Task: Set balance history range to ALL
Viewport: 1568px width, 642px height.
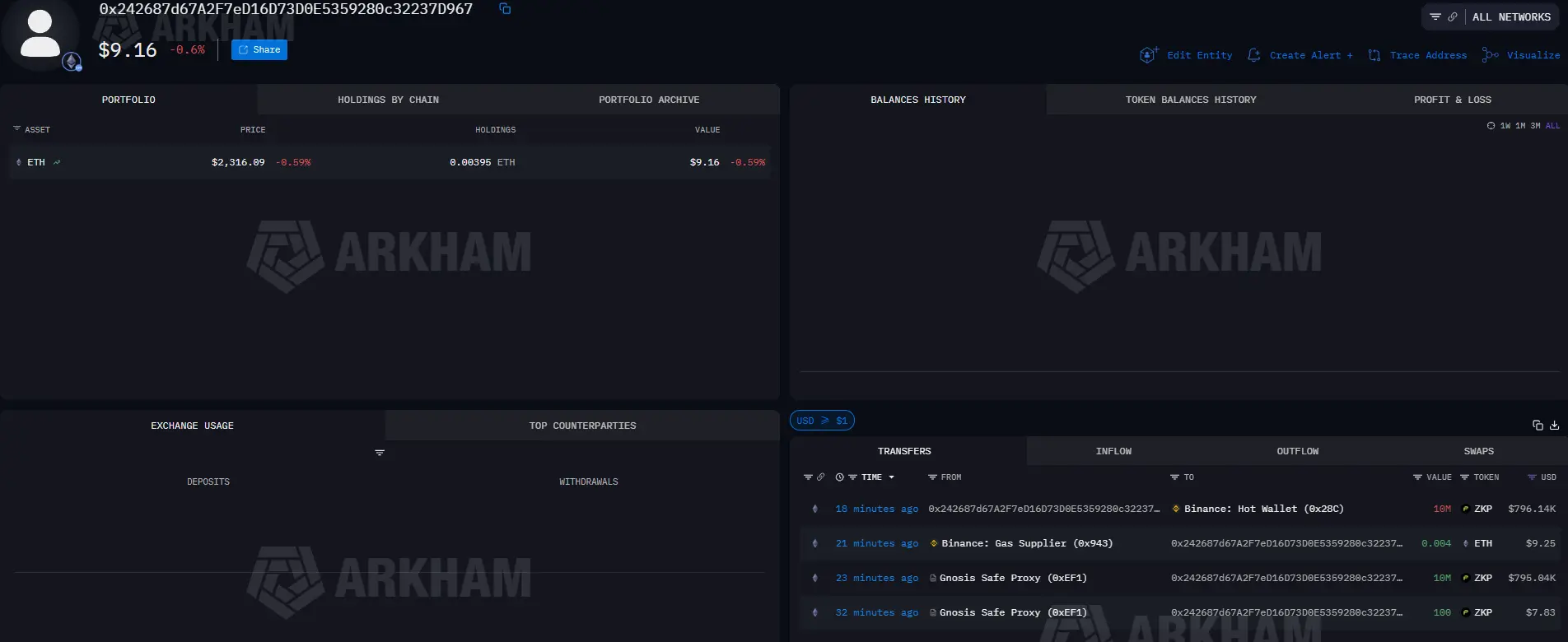Action: click(x=1552, y=126)
